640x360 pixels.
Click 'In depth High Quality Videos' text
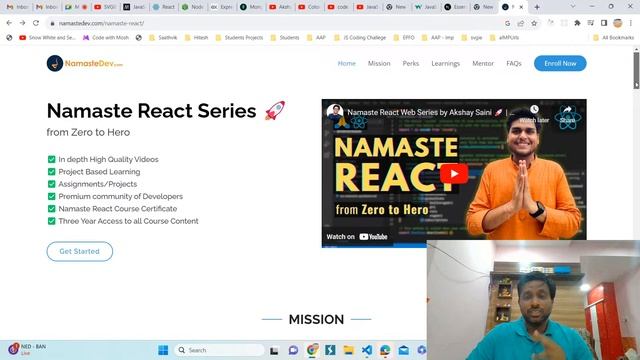(108, 160)
